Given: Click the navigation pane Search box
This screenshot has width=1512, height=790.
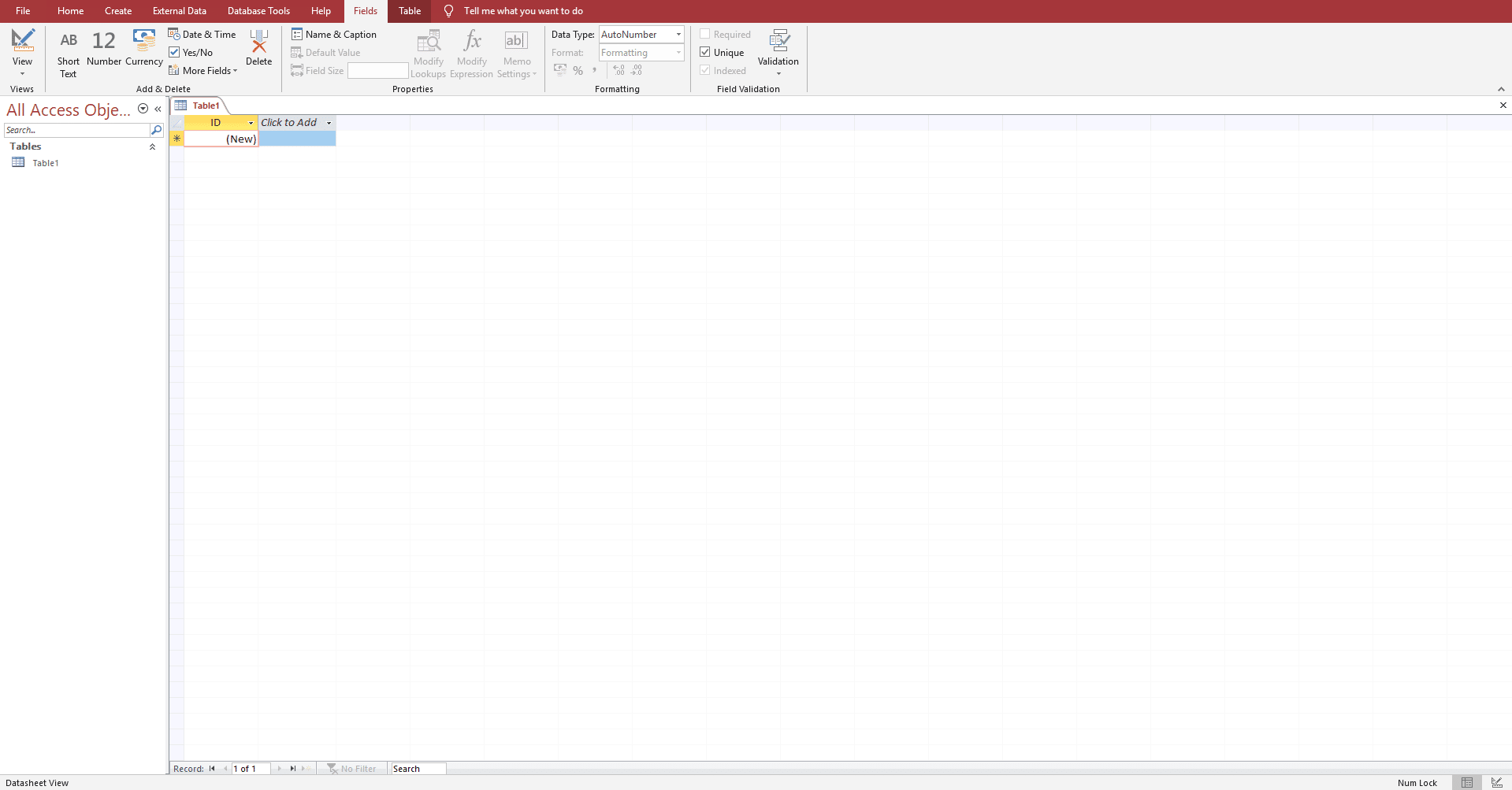Looking at the screenshot, I should click(76, 130).
